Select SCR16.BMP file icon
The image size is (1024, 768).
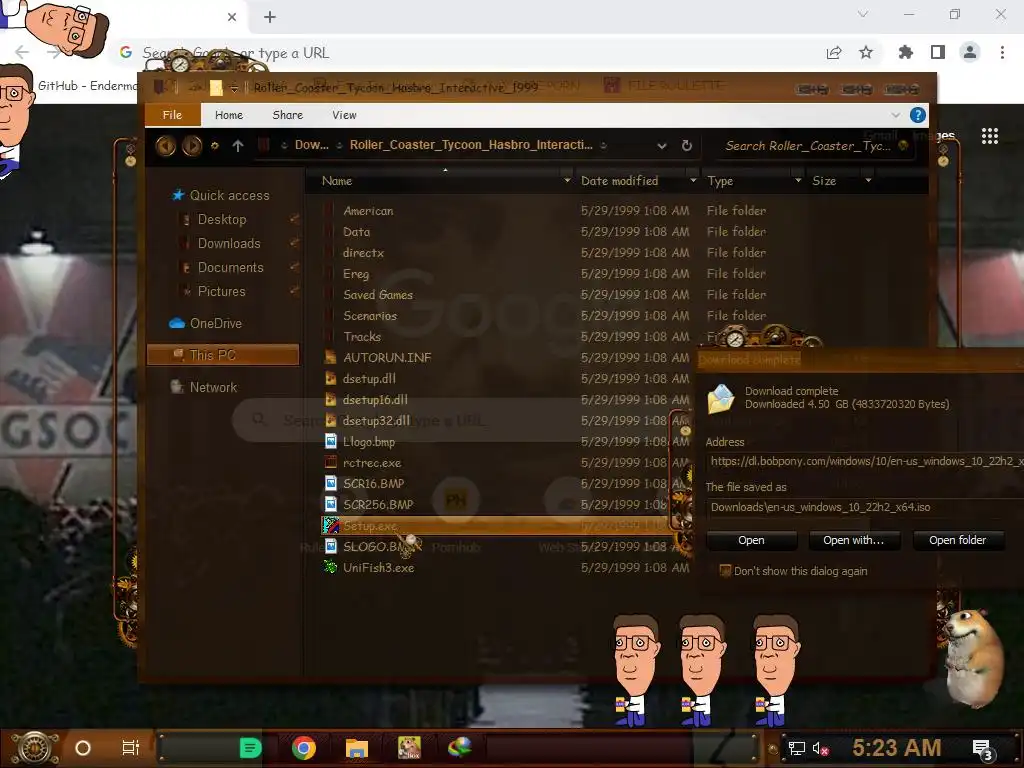pyautogui.click(x=330, y=483)
